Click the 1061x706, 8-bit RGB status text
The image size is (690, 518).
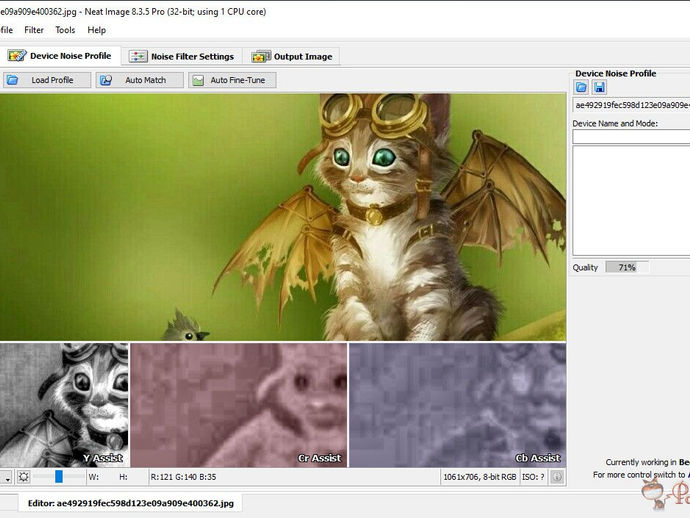click(480, 477)
